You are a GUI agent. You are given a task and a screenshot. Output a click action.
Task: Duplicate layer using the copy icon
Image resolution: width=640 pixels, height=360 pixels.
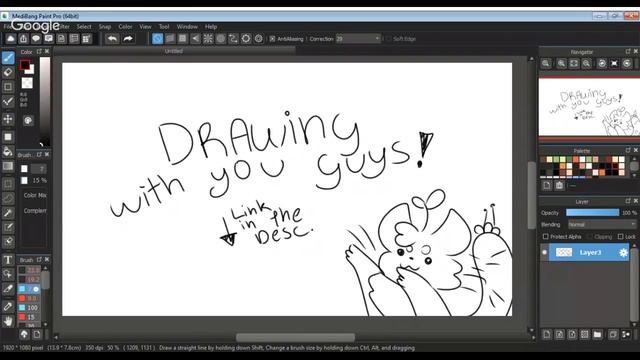(613, 335)
